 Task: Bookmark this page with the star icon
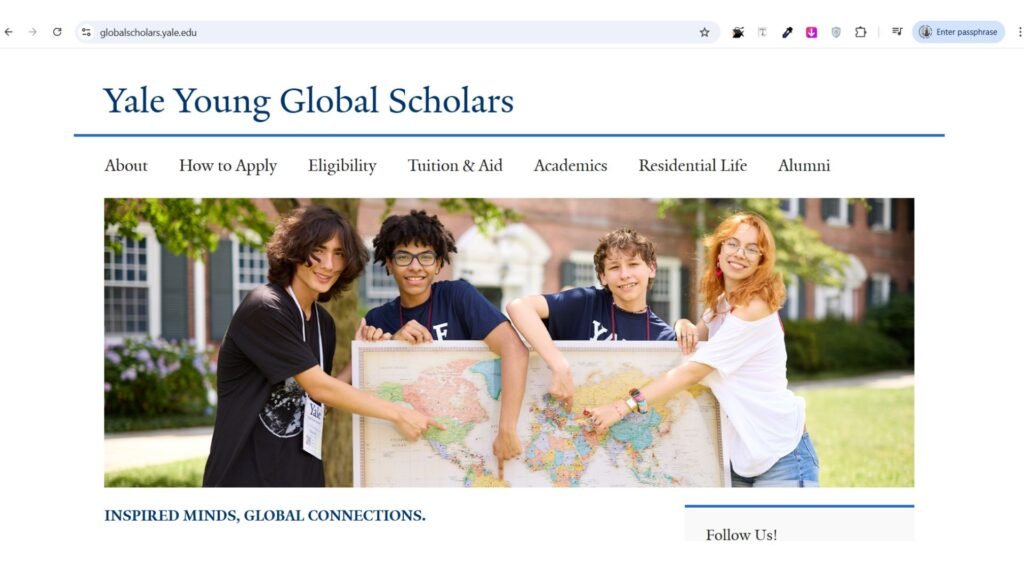(704, 32)
